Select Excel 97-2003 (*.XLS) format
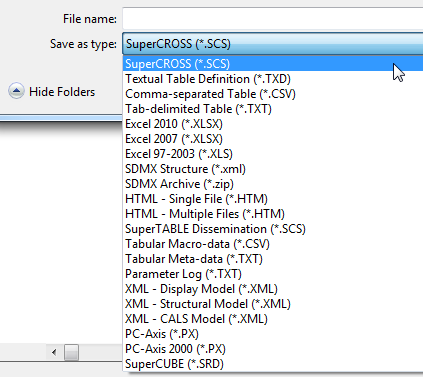Image resolution: width=423 pixels, height=377 pixels. (x=273, y=154)
